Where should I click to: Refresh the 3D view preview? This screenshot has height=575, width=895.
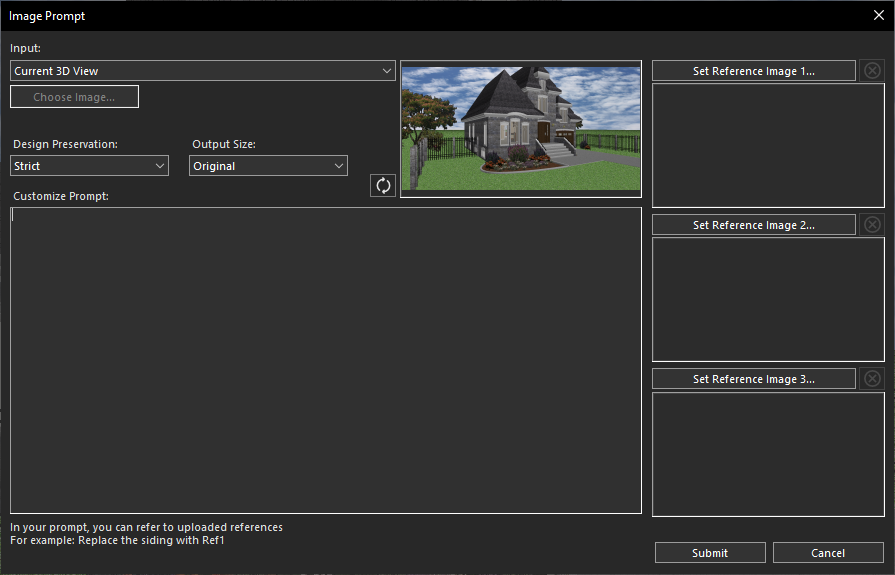(383, 186)
